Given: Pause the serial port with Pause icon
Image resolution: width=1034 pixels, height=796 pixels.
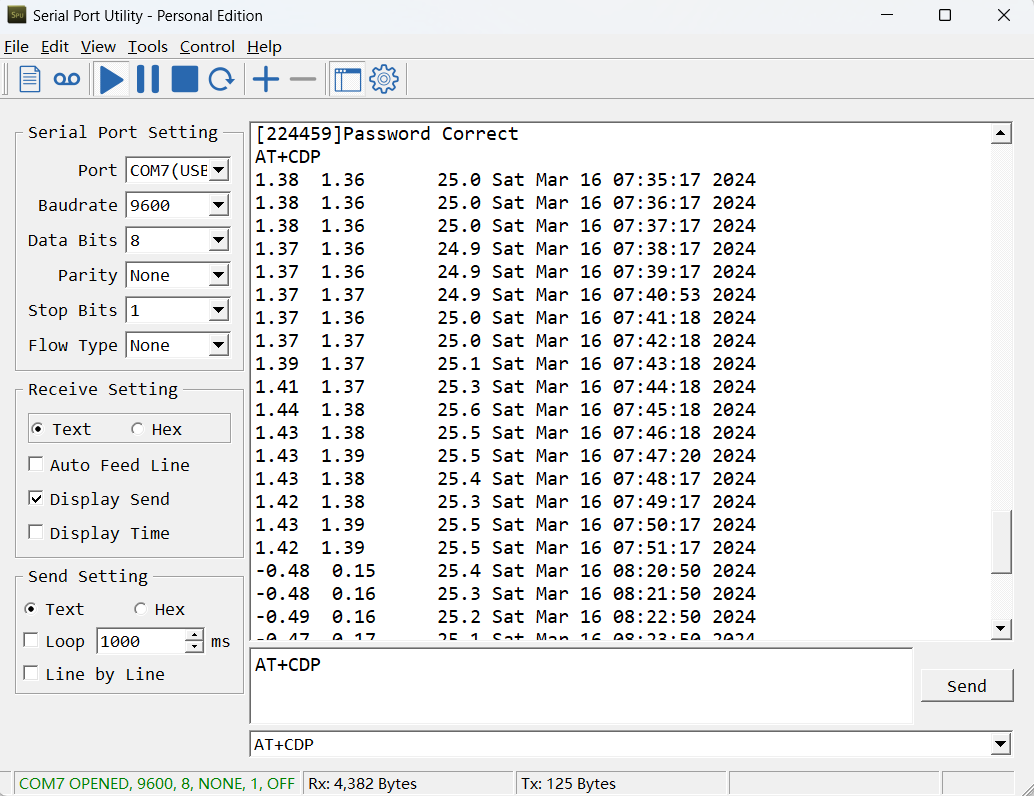Looking at the screenshot, I should click(148, 79).
